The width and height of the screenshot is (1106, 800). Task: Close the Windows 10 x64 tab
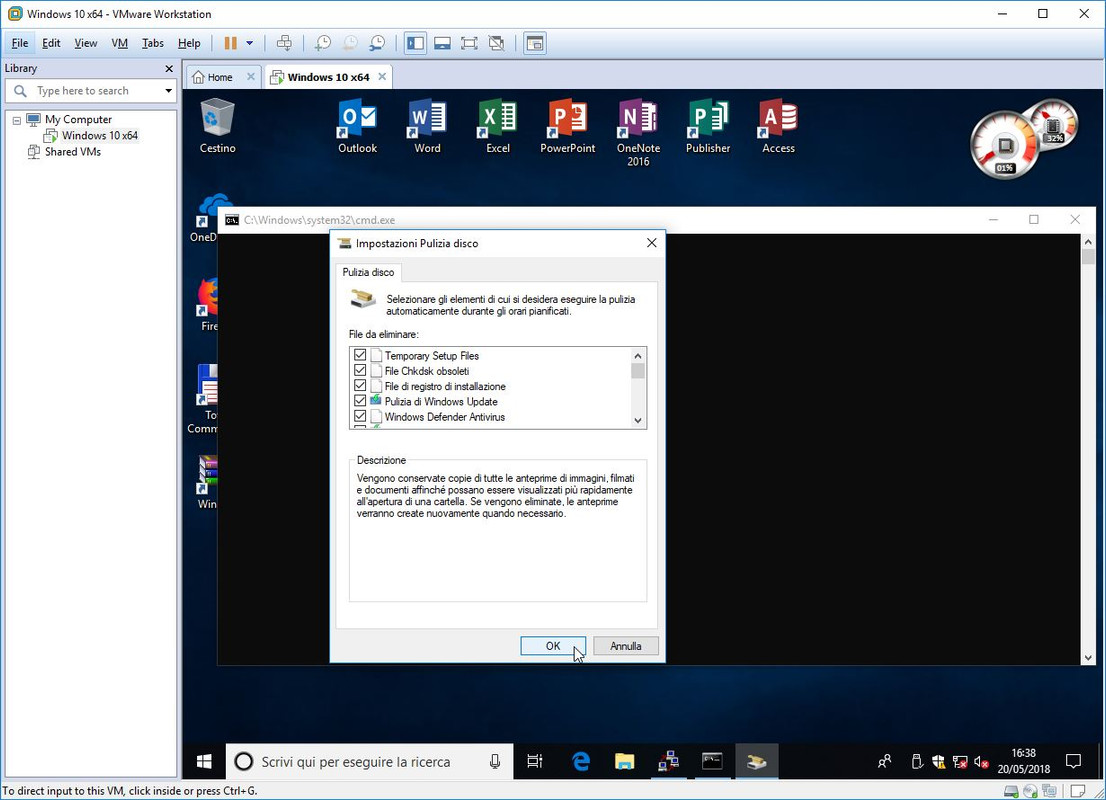[x=382, y=76]
